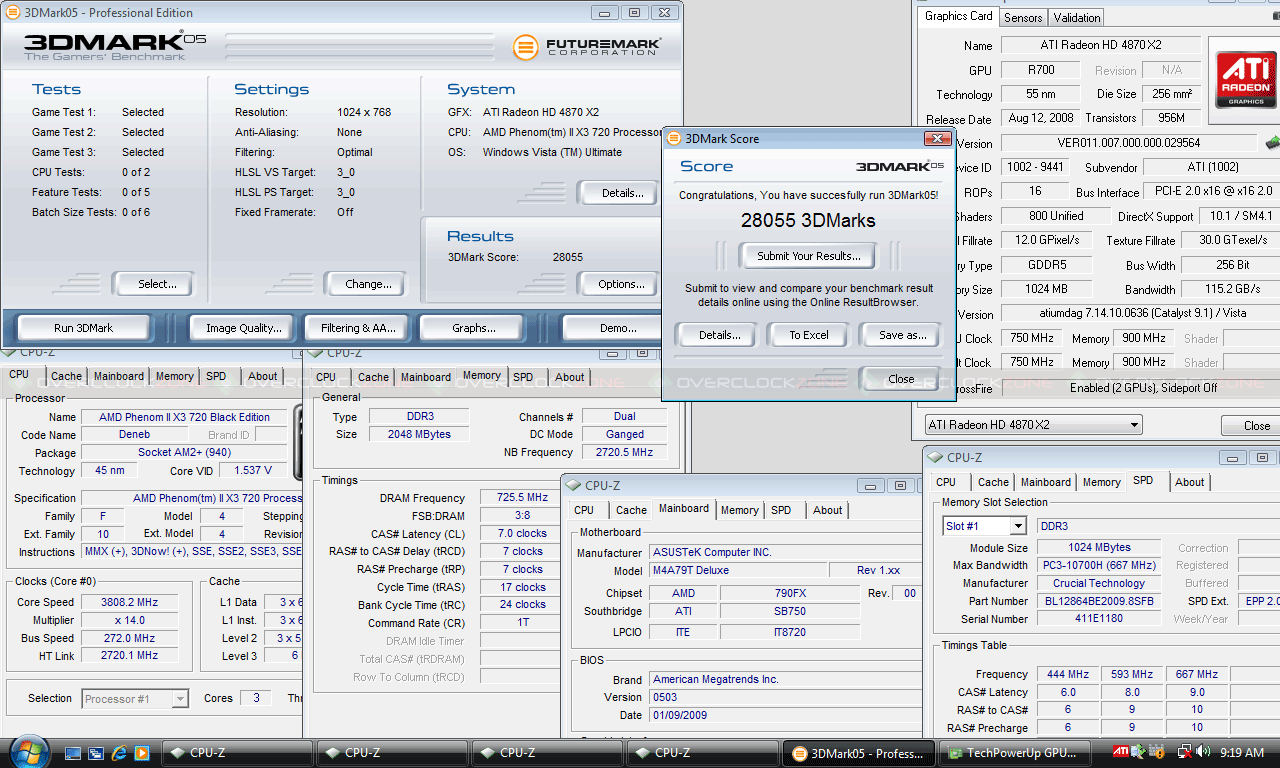Click Save as button in Score dialog
Image resolution: width=1280 pixels, height=768 pixels.
tap(902, 335)
